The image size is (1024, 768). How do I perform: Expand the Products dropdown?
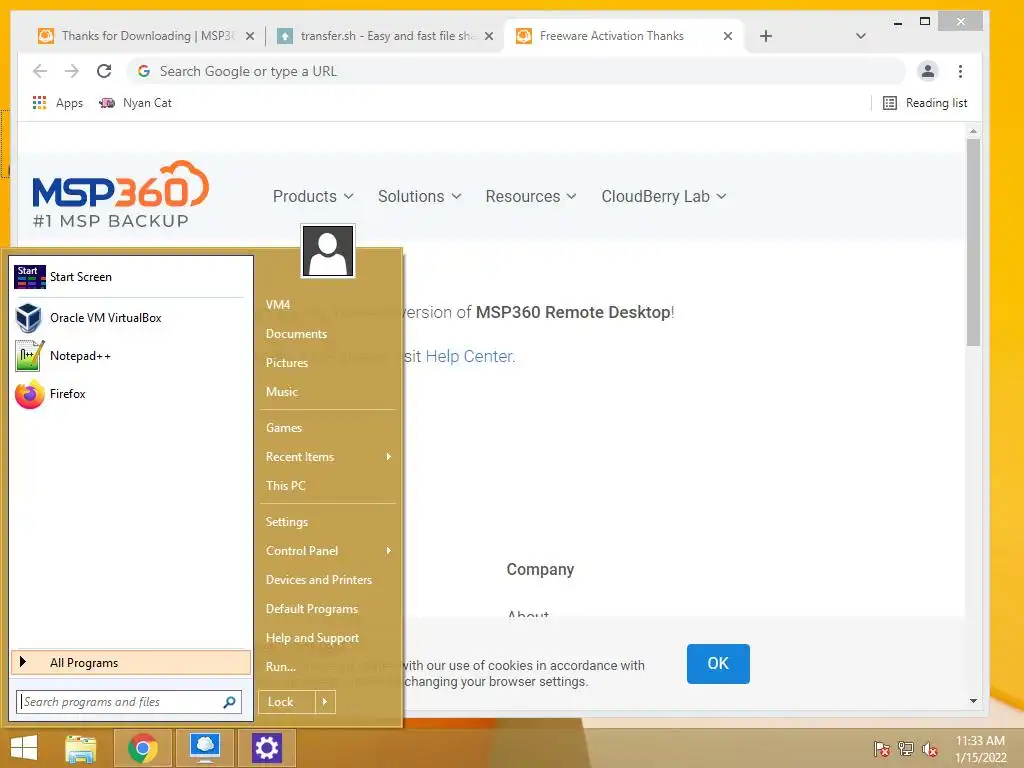[313, 197]
